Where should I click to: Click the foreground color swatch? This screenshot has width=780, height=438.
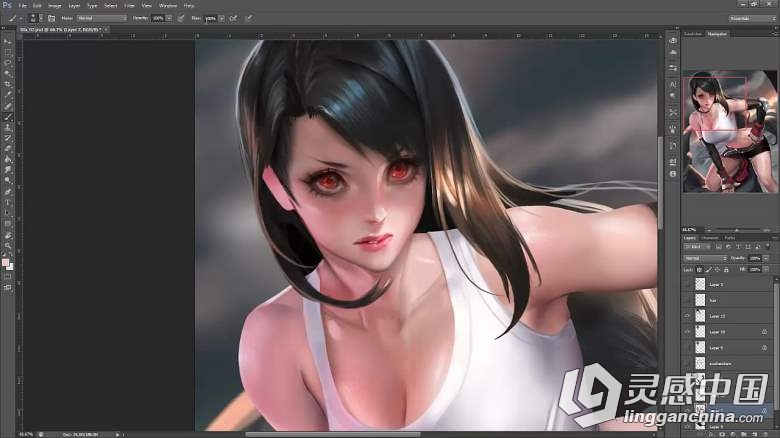coord(5,263)
